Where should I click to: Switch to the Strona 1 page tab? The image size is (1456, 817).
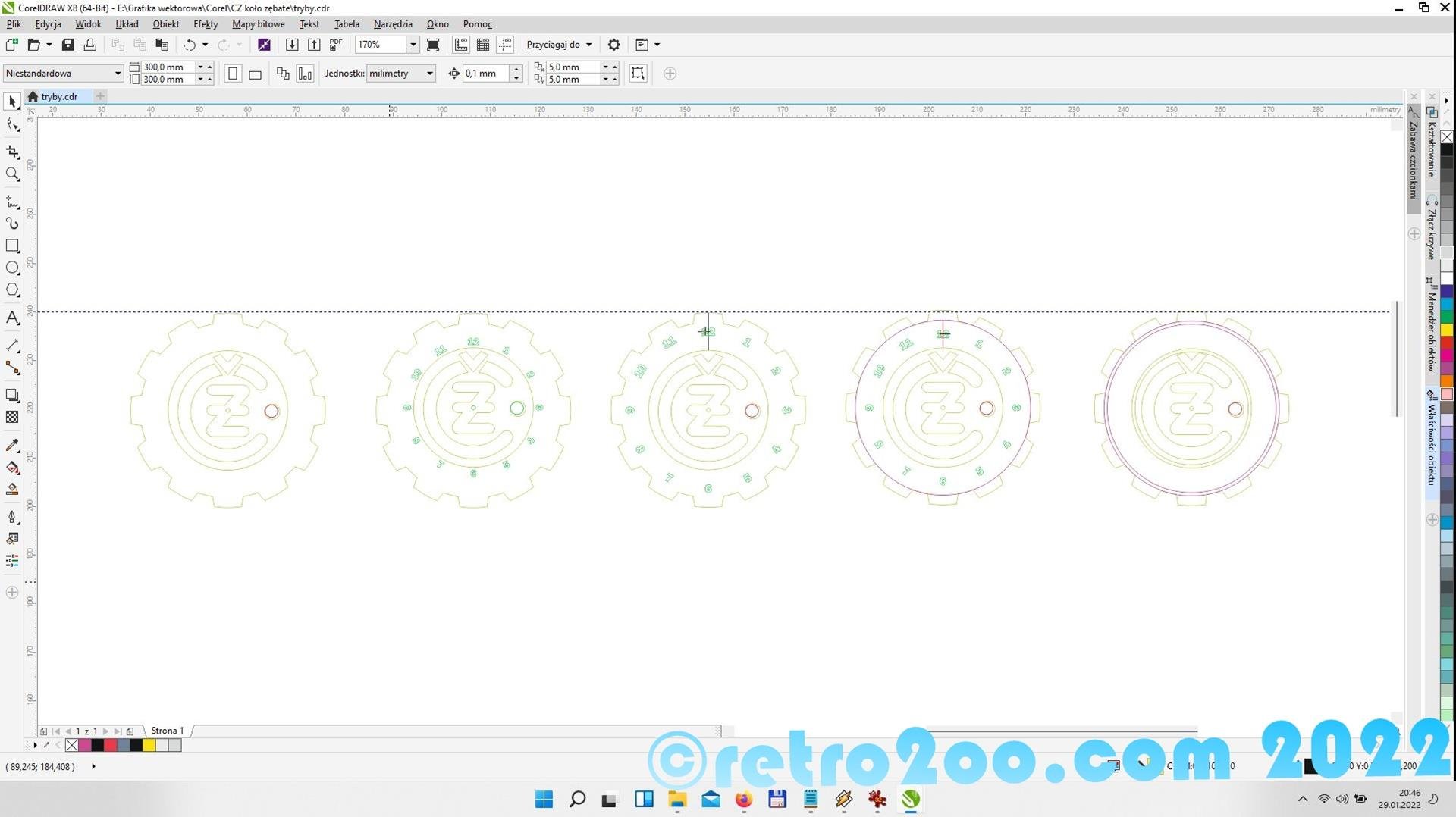point(167,731)
